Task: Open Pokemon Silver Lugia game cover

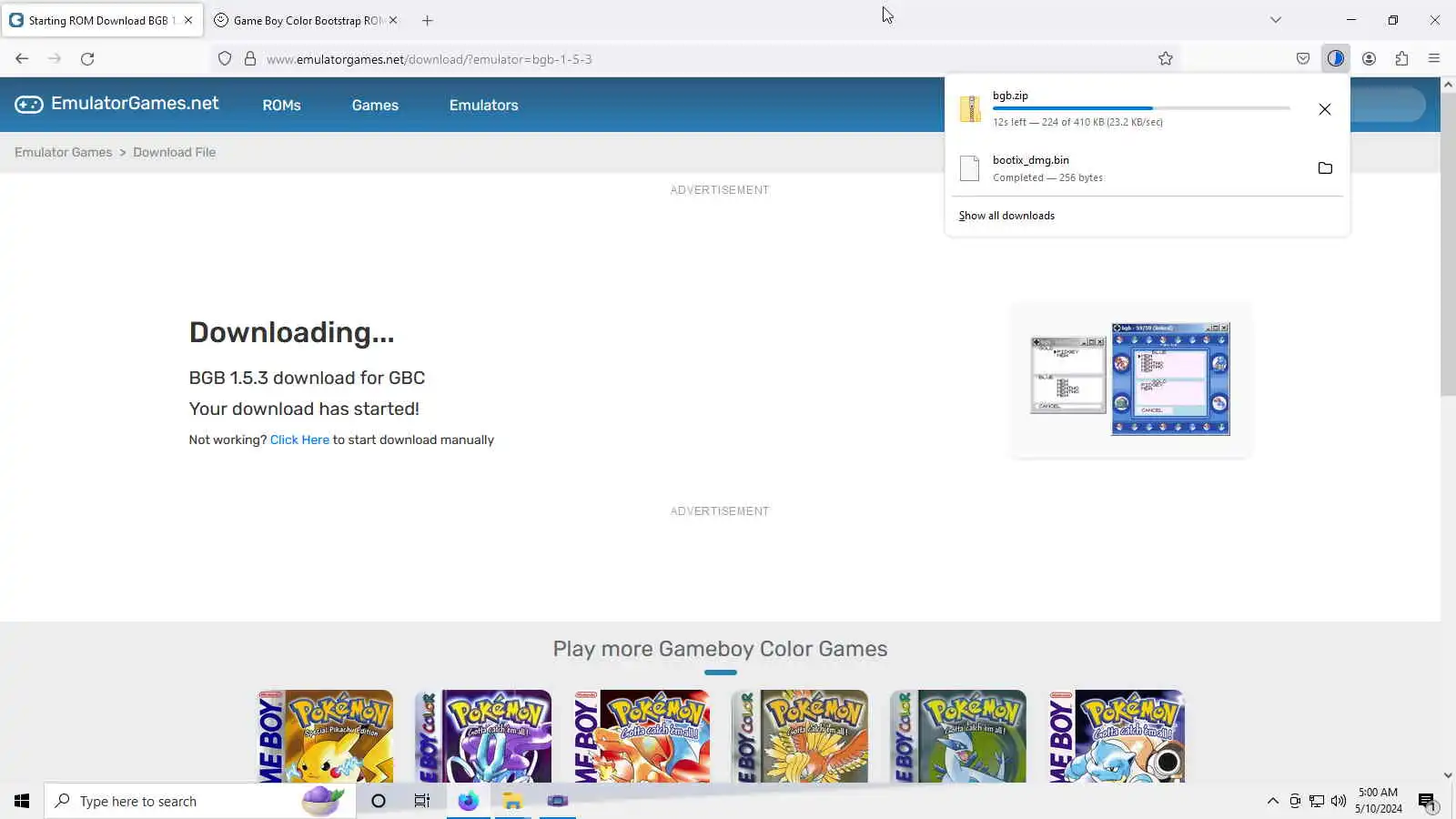Action: (x=957, y=736)
